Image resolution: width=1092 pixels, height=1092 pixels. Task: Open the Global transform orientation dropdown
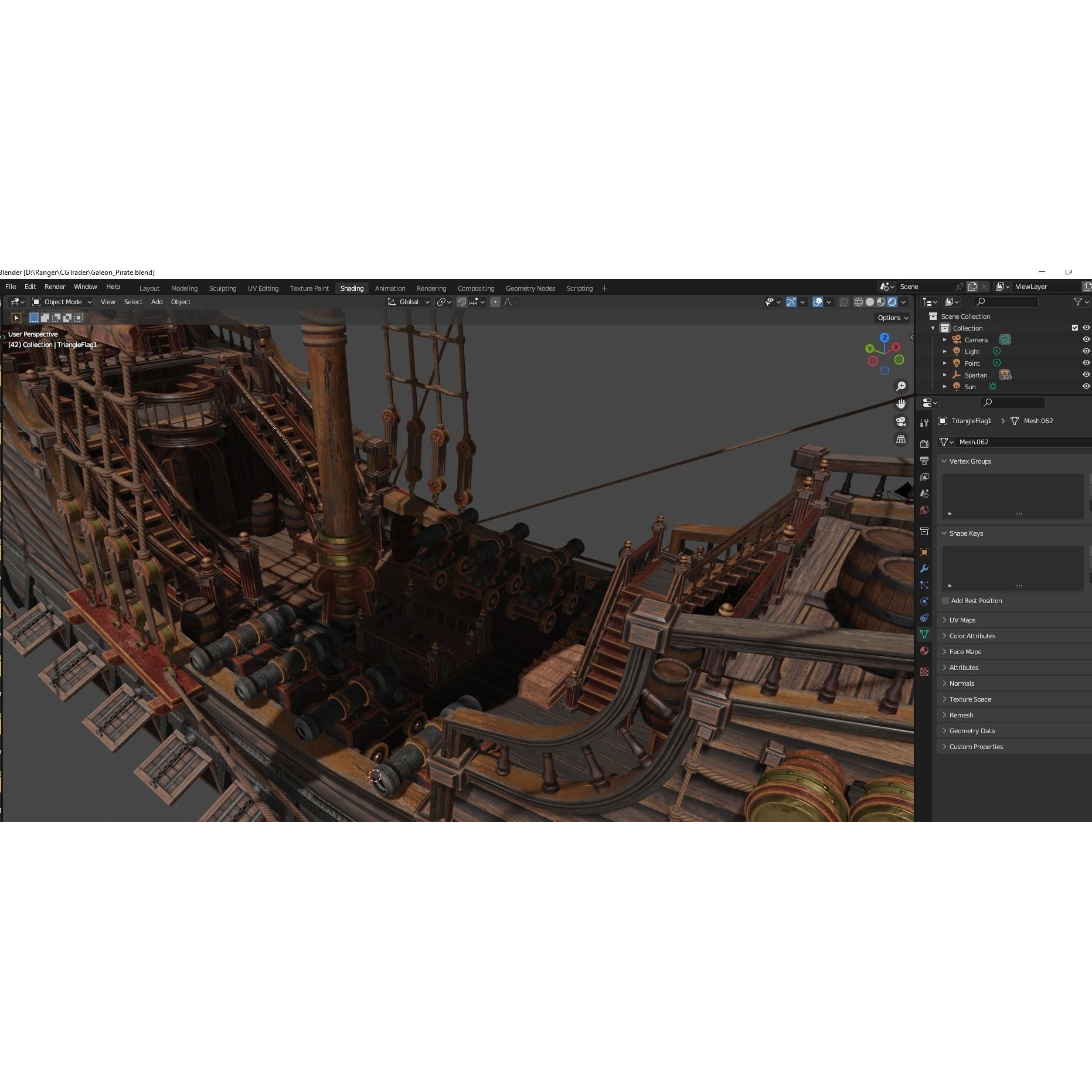coord(409,302)
